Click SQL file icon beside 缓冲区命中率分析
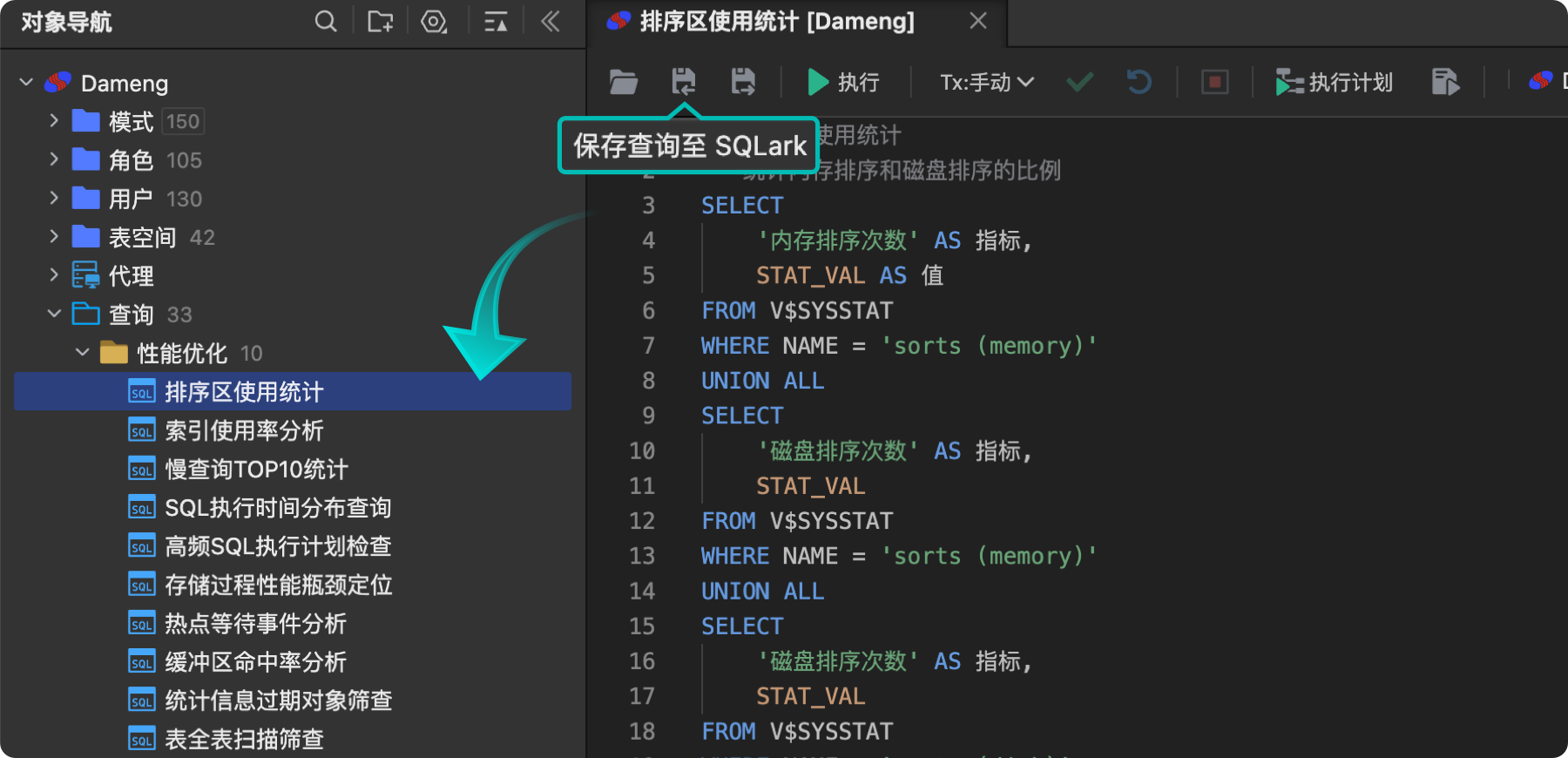Viewport: 1568px width, 758px height. coord(142,662)
